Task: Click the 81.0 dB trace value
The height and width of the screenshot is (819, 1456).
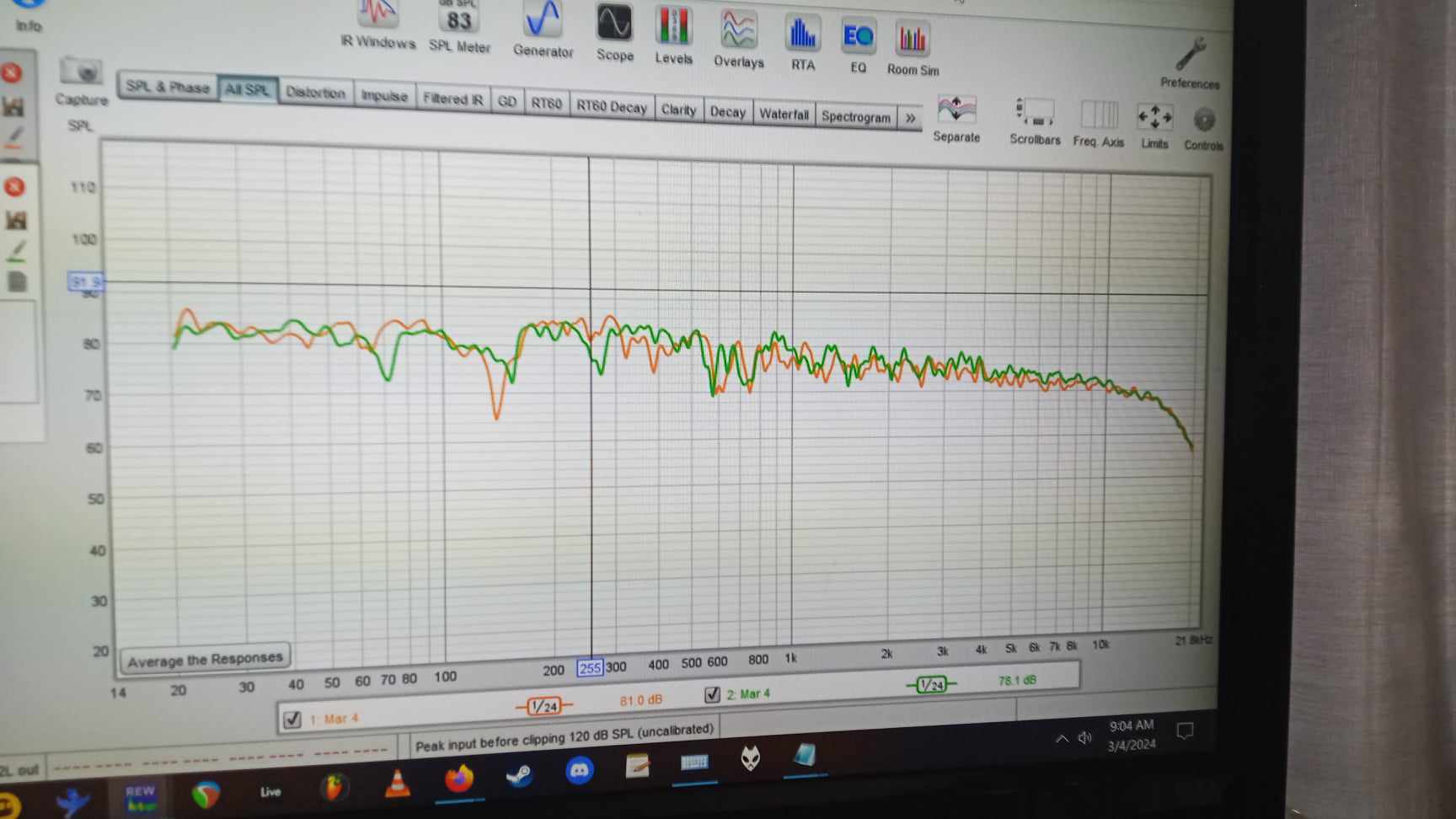Action: tap(640, 700)
